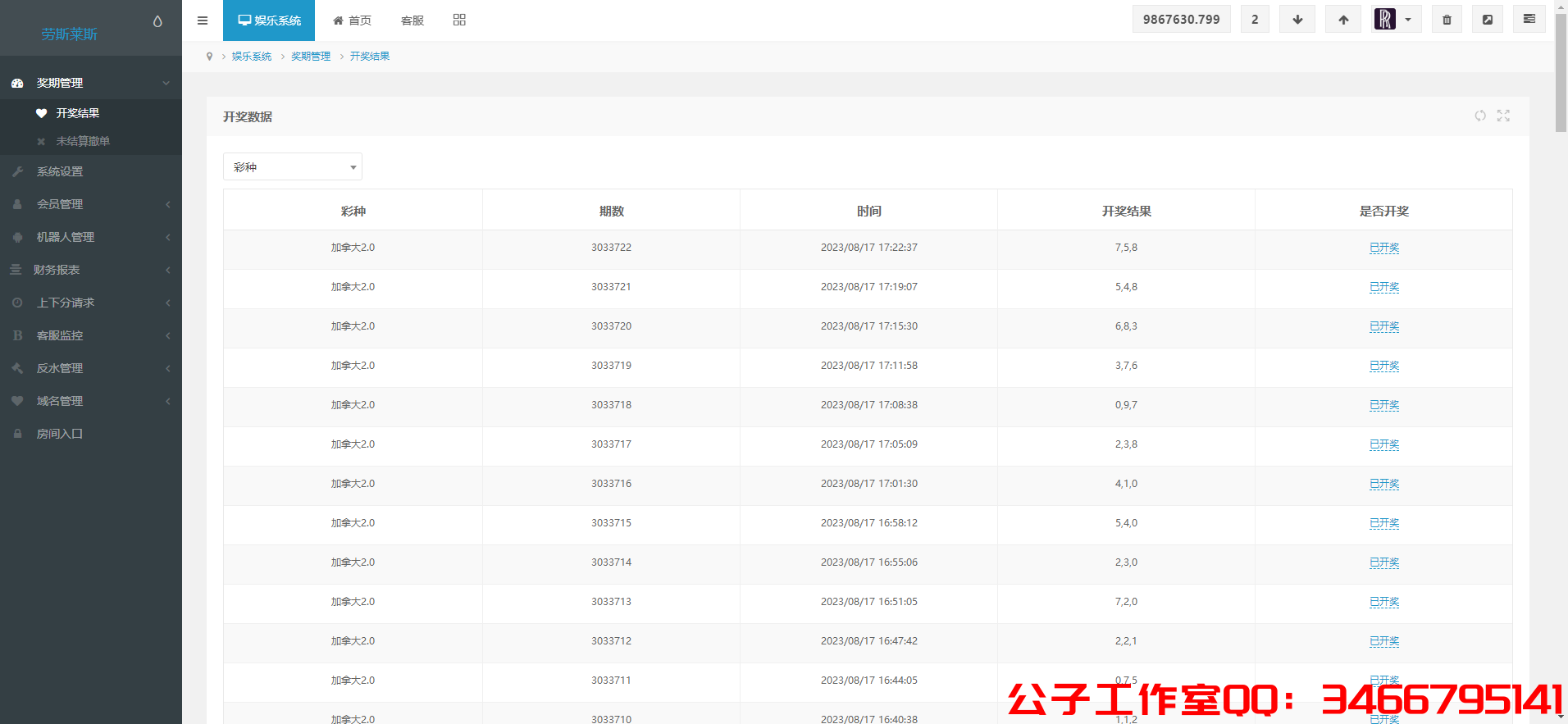Click the 奖期管理 dashboard icon
This screenshot has width=1568, height=724.
tap(17, 83)
